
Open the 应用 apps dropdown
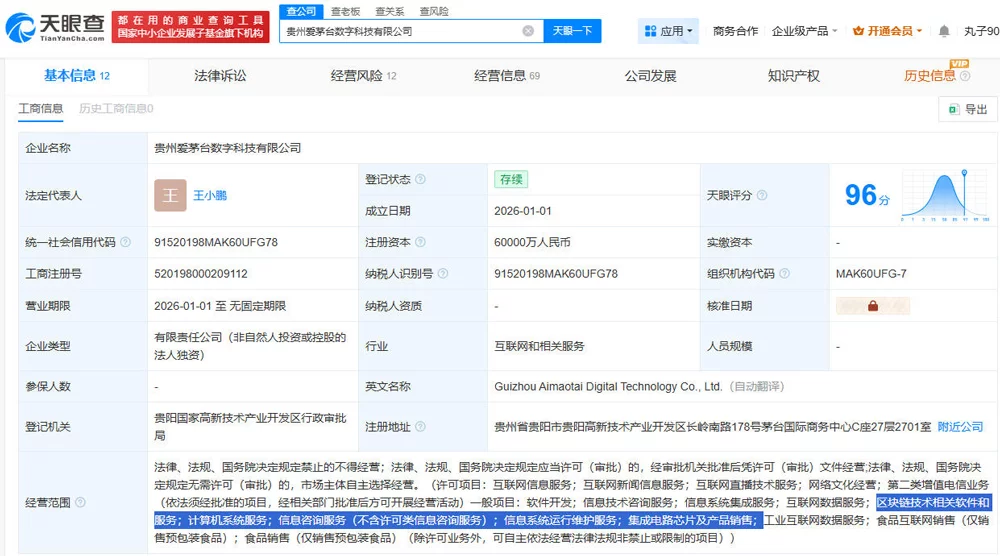point(668,31)
